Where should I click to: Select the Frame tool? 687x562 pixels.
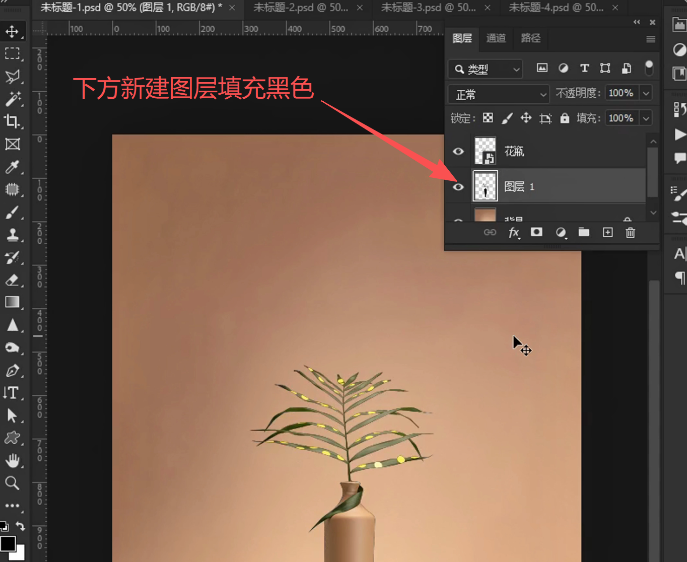[12, 144]
